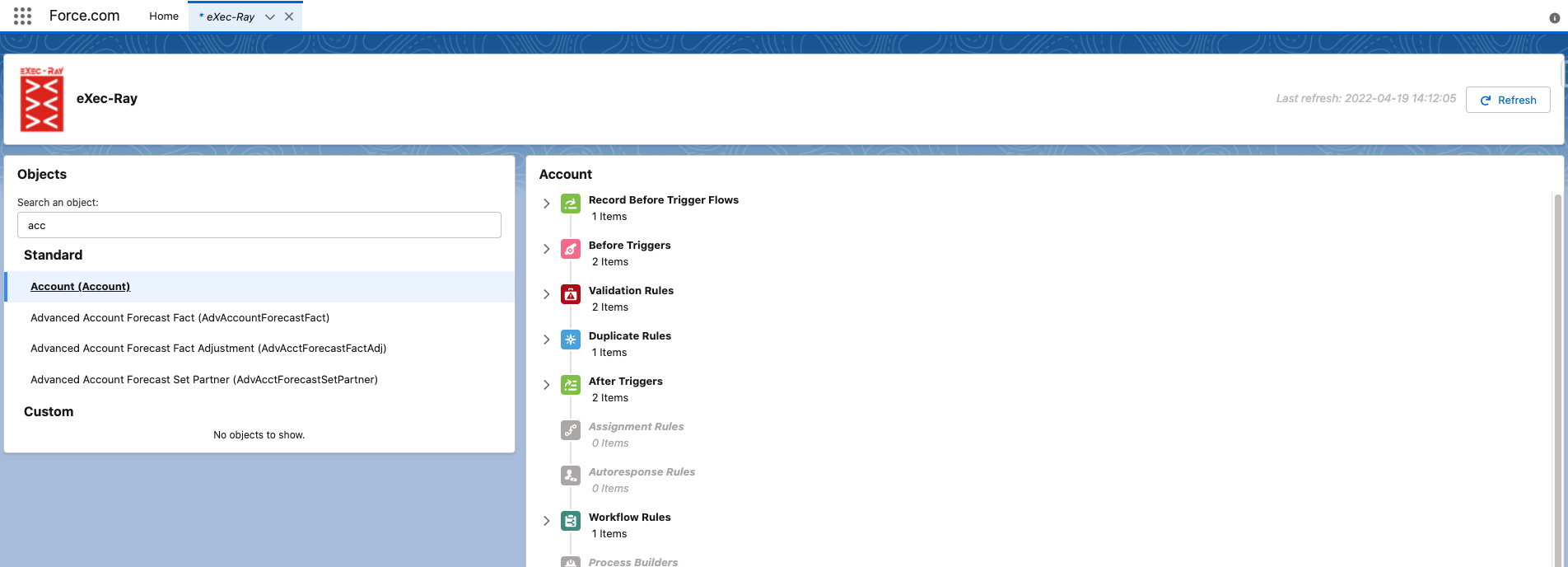Expand the Before Triggers section
Screen dimensions: 1568x567
pos(546,249)
